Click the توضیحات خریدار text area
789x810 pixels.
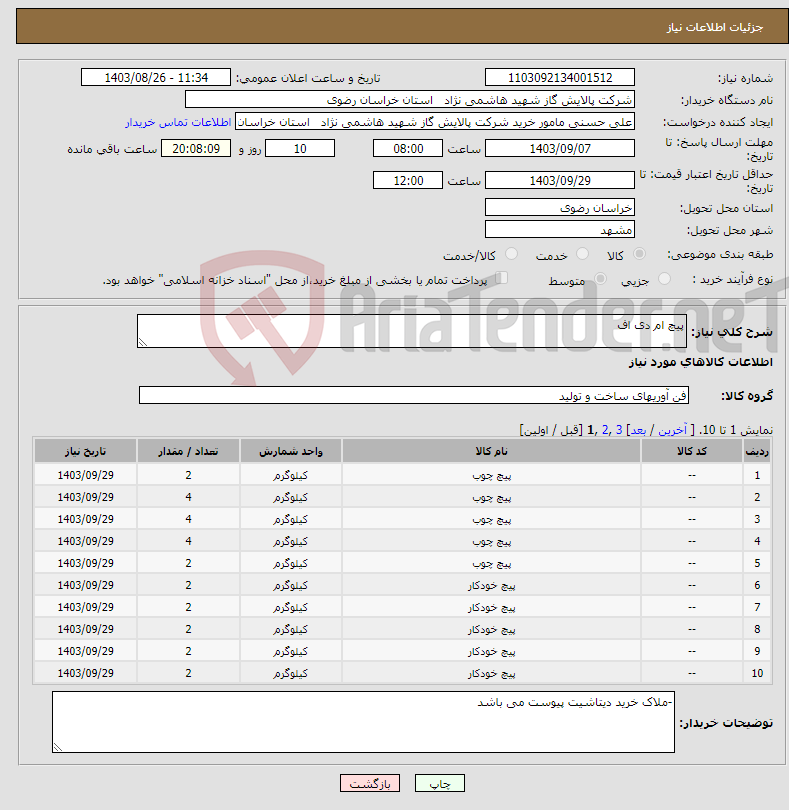363,722
